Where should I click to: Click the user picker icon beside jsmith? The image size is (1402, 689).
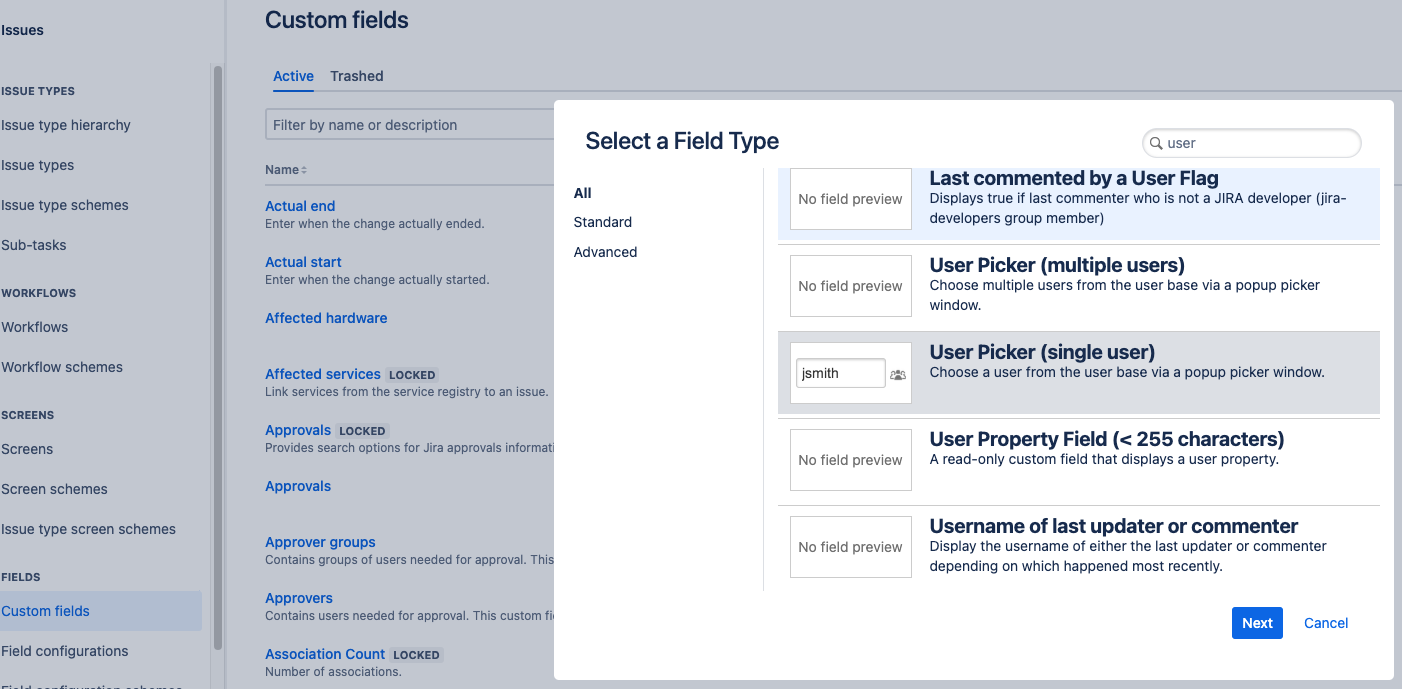pos(897,374)
